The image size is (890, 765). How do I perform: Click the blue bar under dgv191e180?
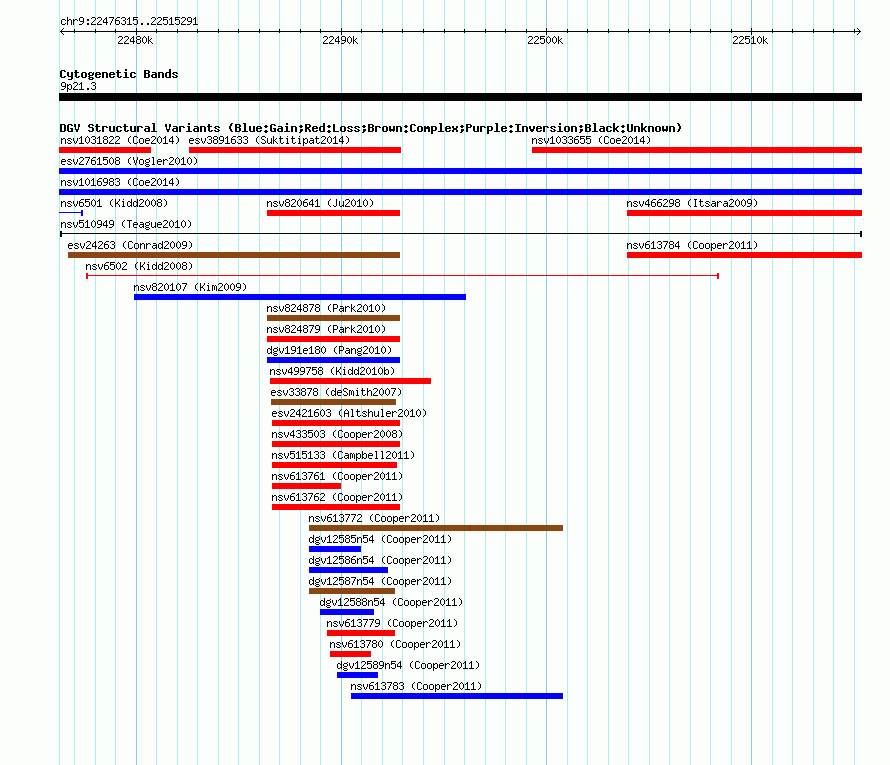click(333, 360)
